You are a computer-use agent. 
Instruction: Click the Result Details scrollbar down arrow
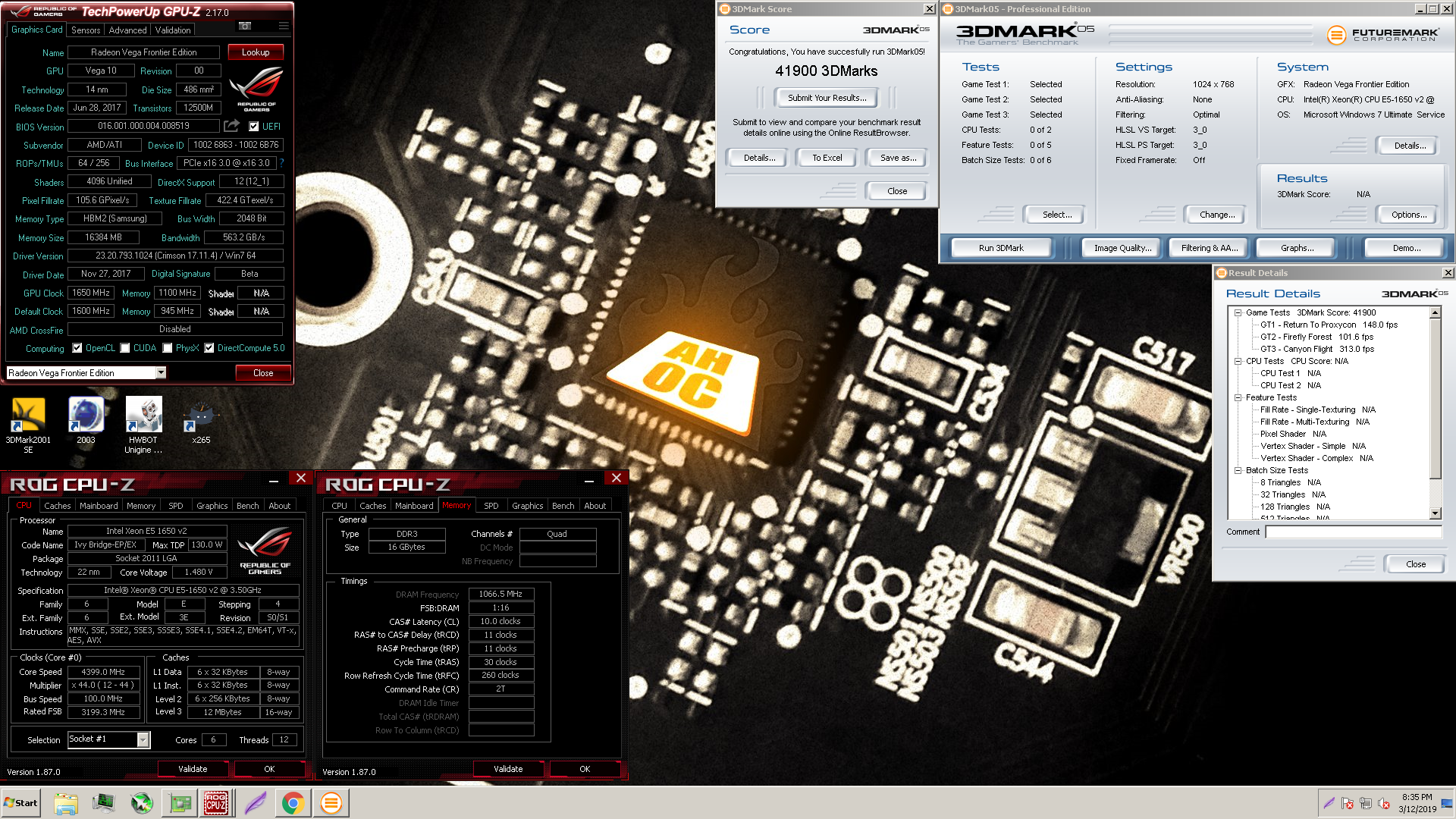1435,513
